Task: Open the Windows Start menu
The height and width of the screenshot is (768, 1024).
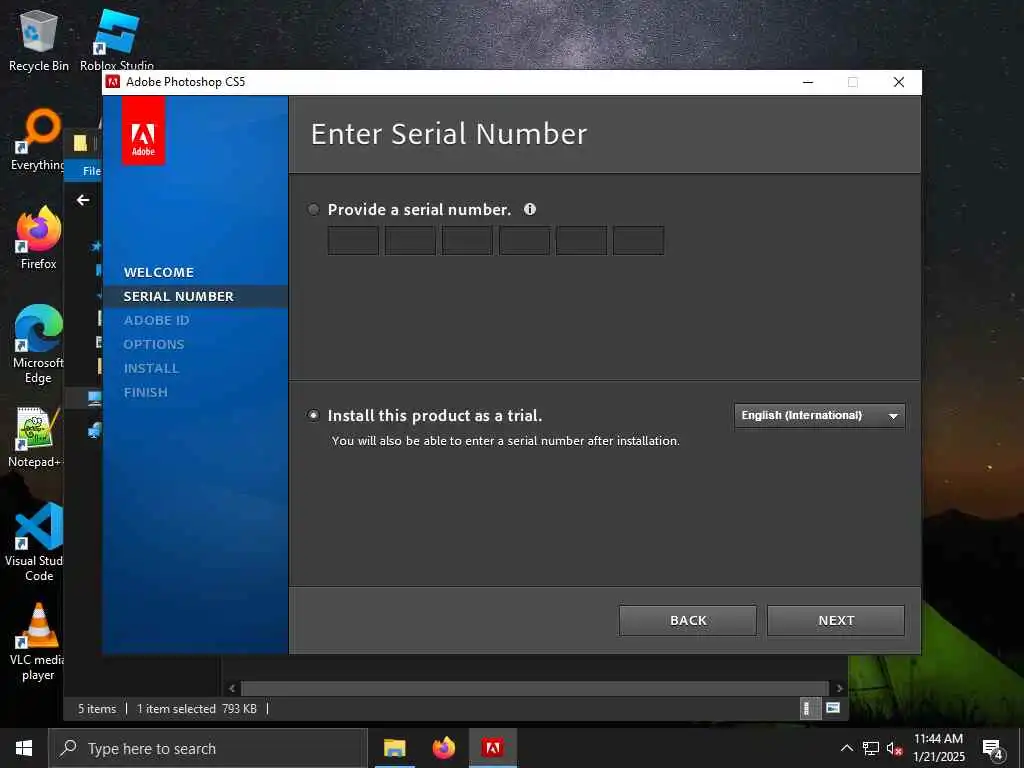Action: [x=24, y=748]
